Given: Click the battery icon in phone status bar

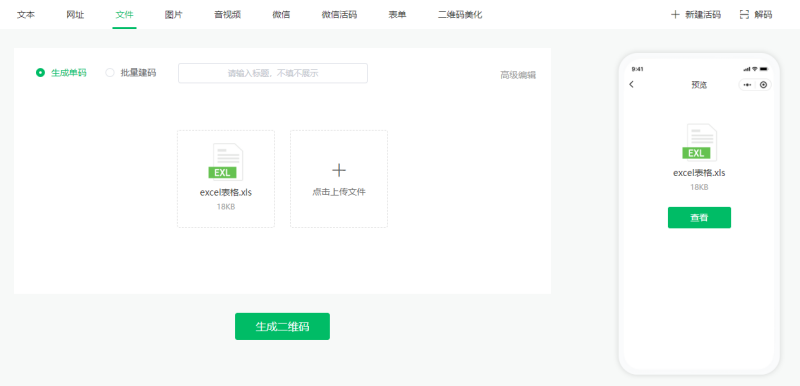Looking at the screenshot, I should pyautogui.click(x=764, y=69).
